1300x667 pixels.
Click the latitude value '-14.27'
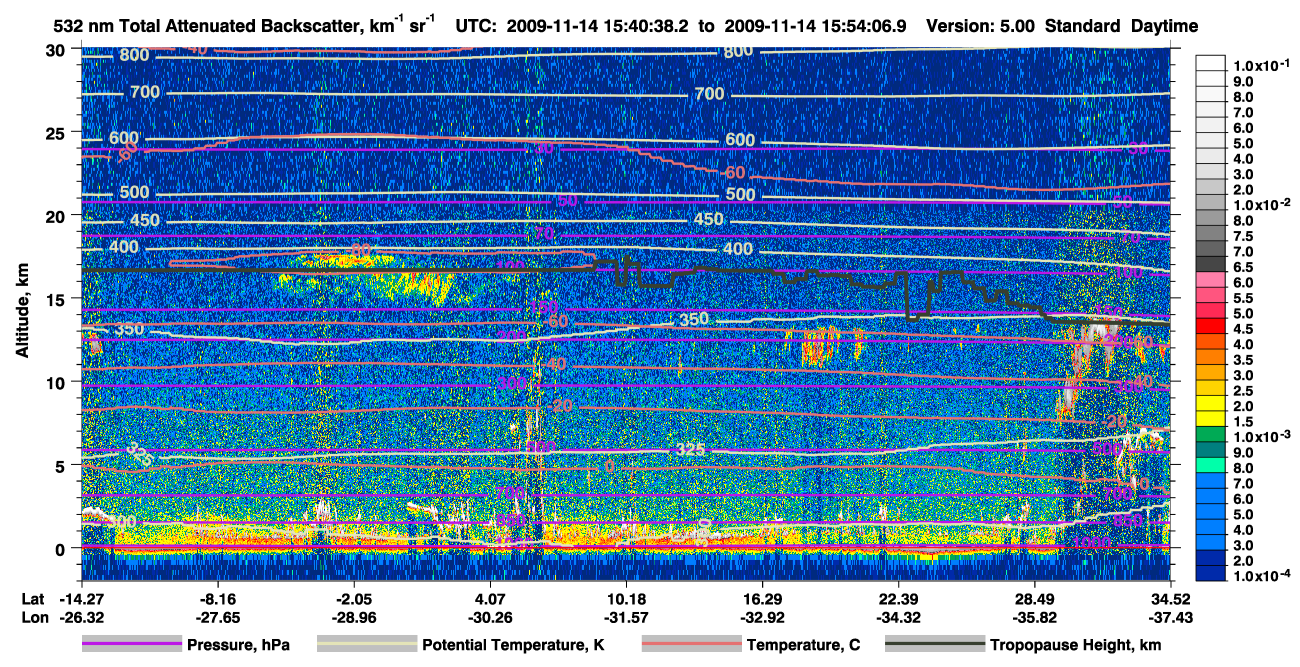click(81, 600)
